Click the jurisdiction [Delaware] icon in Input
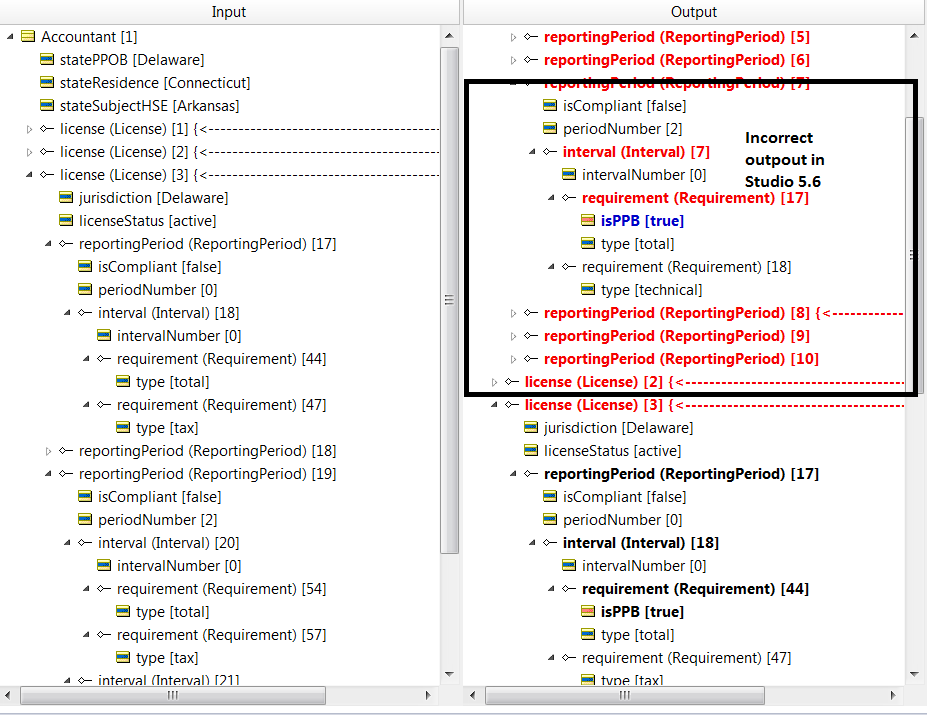The height and width of the screenshot is (715, 927). click(66, 198)
